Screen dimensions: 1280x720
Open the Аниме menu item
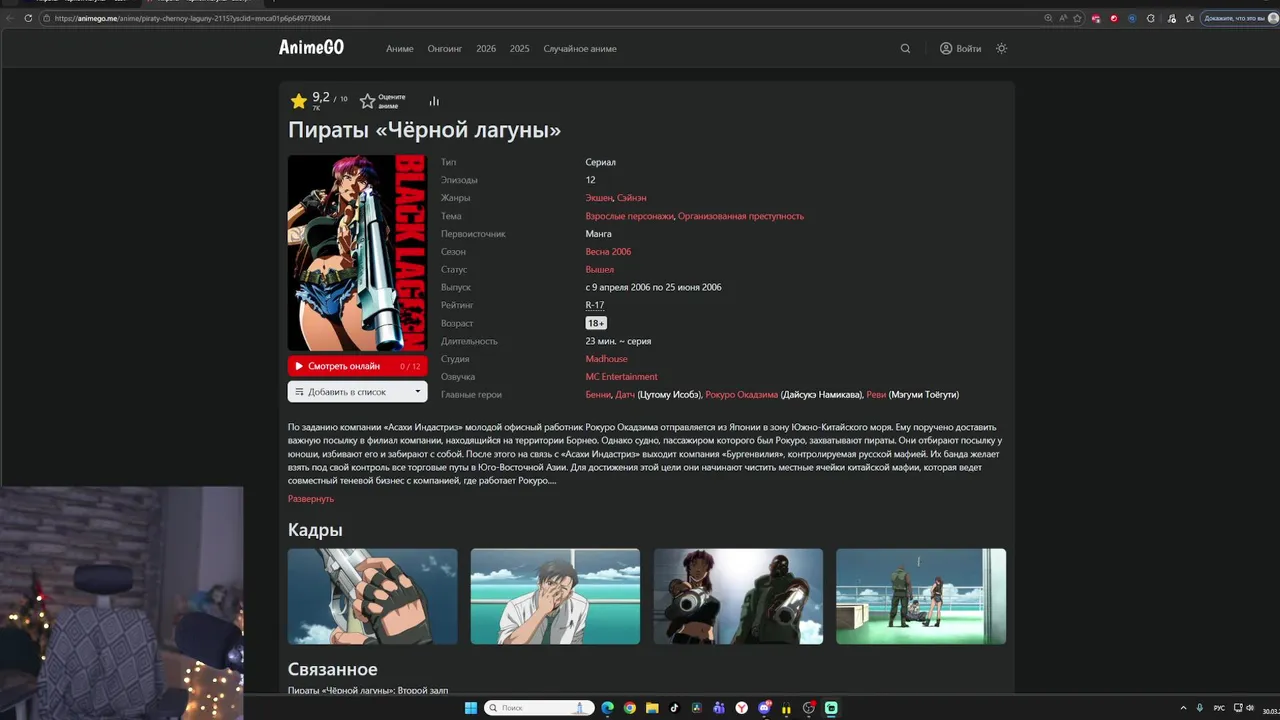pos(400,49)
